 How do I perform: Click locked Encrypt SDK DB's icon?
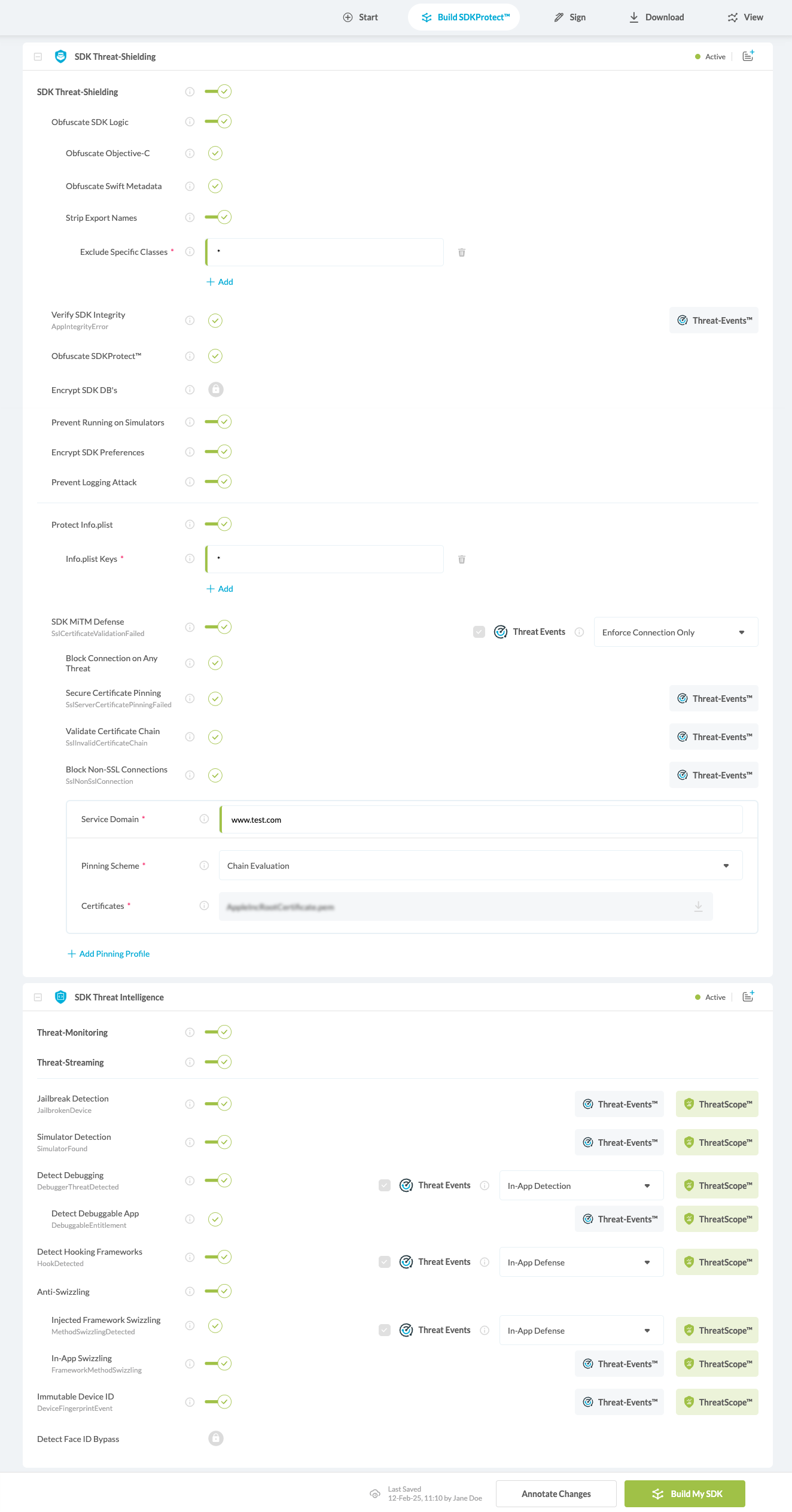[x=215, y=390]
